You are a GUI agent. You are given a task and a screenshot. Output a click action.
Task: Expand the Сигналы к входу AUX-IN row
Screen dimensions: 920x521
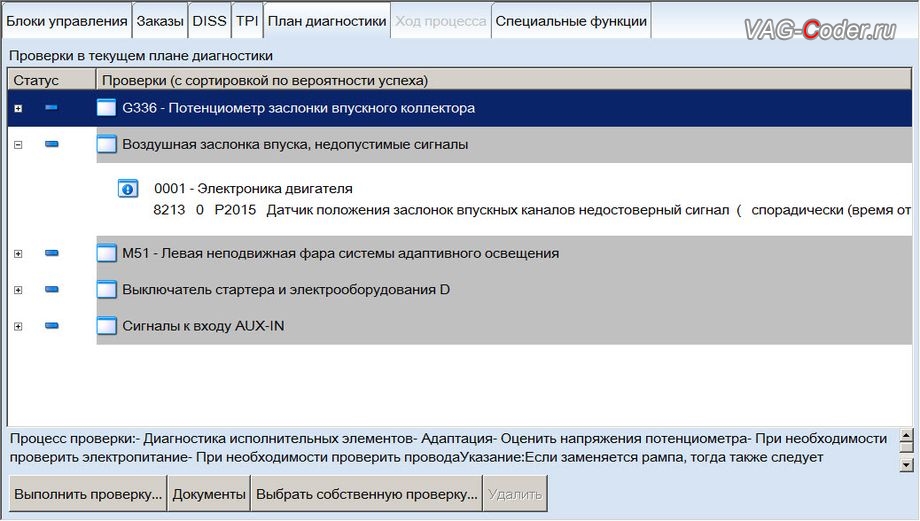[18, 327]
